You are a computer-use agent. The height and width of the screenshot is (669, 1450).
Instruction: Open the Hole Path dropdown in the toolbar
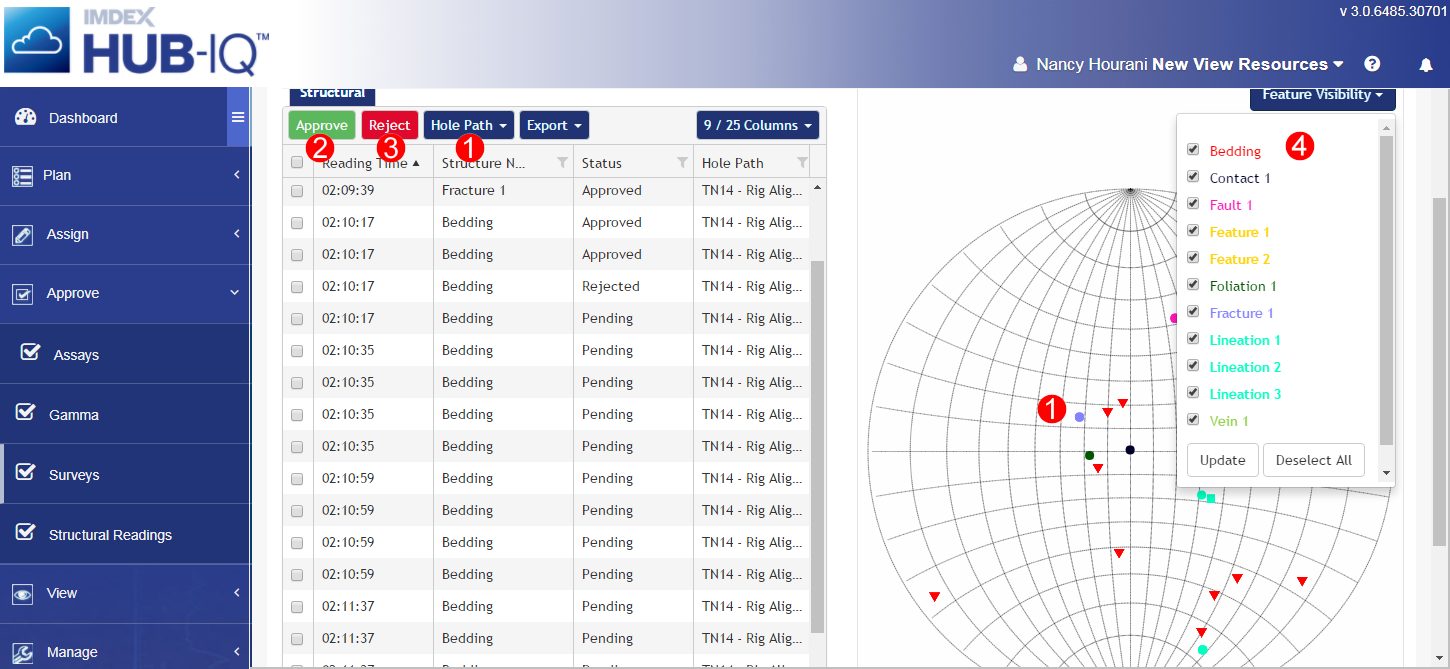[x=469, y=125]
